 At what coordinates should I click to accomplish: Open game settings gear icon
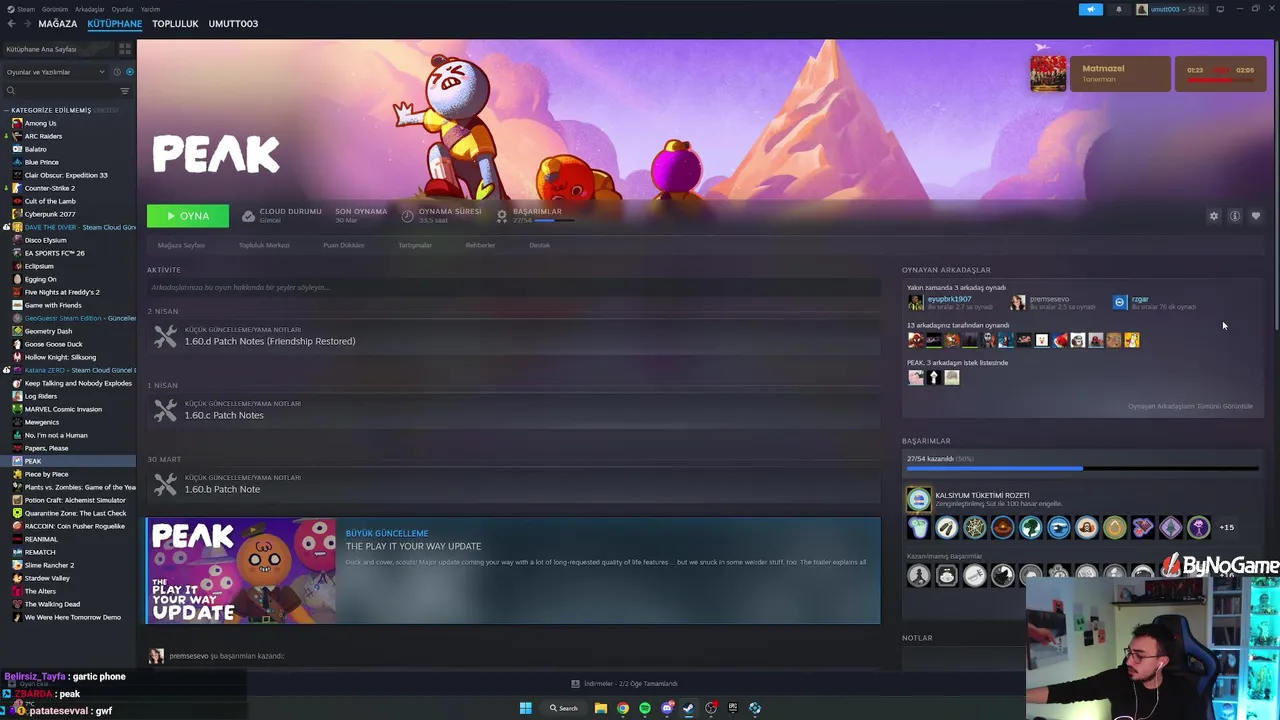(x=1214, y=216)
